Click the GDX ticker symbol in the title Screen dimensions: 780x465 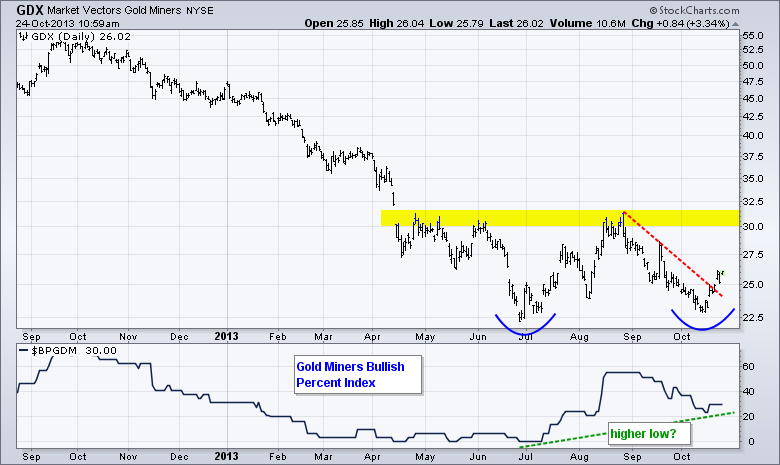point(29,10)
